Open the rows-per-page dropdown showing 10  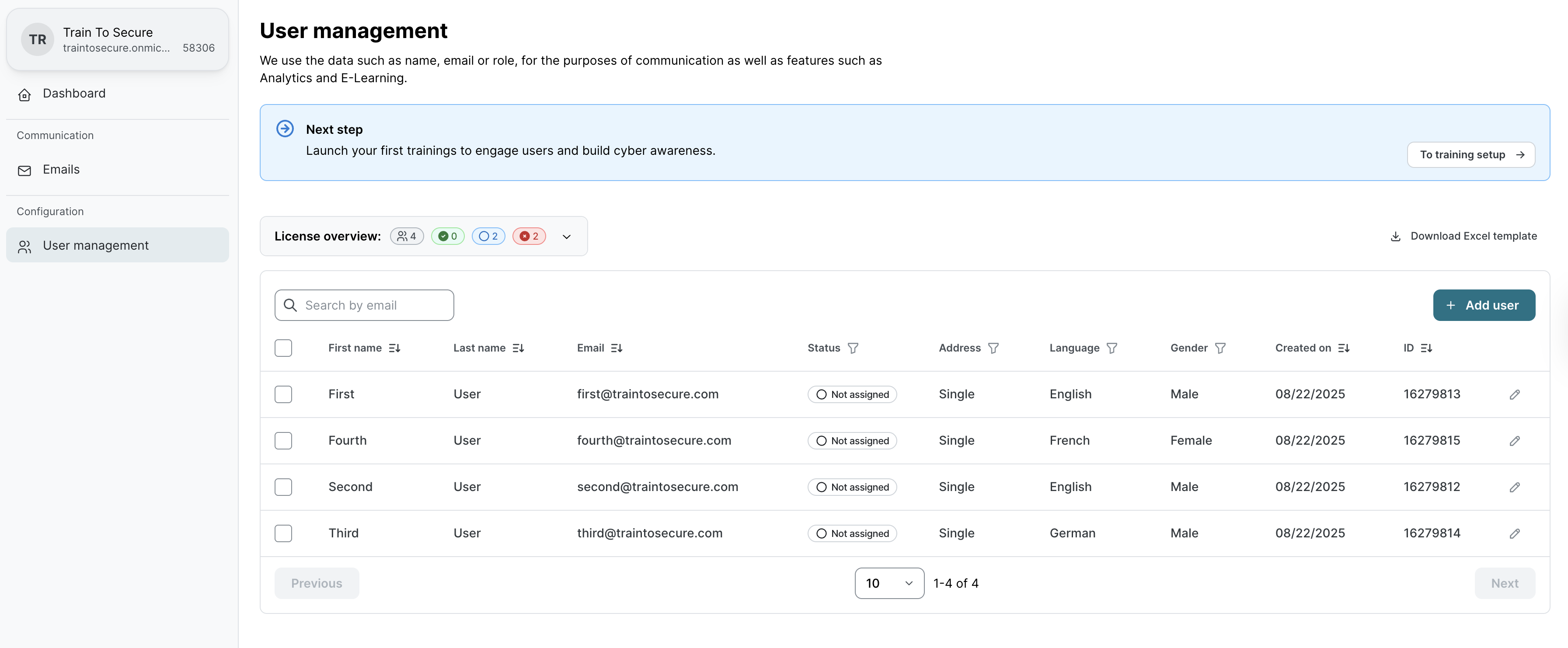point(889,583)
